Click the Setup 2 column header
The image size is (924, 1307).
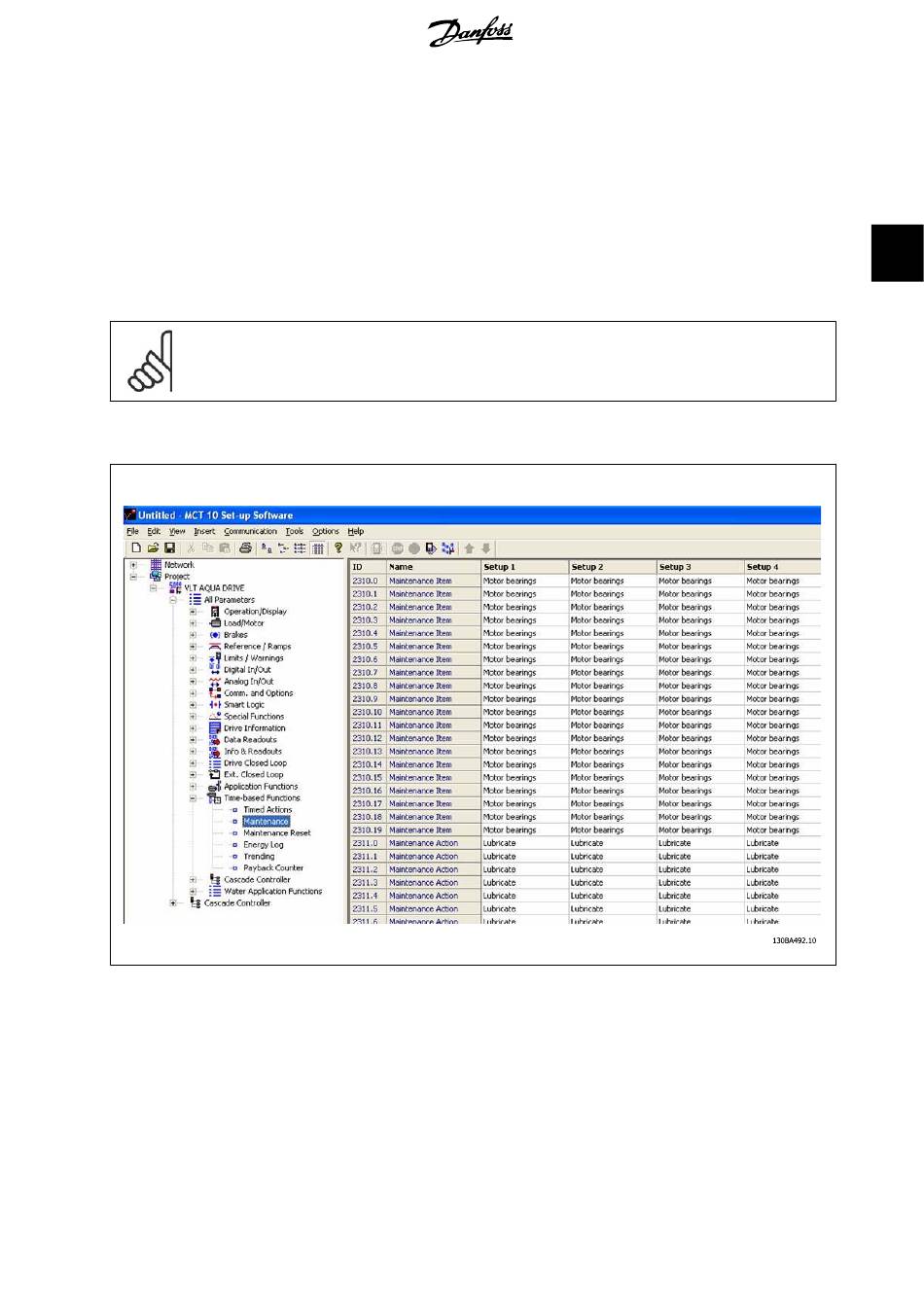[x=612, y=567]
